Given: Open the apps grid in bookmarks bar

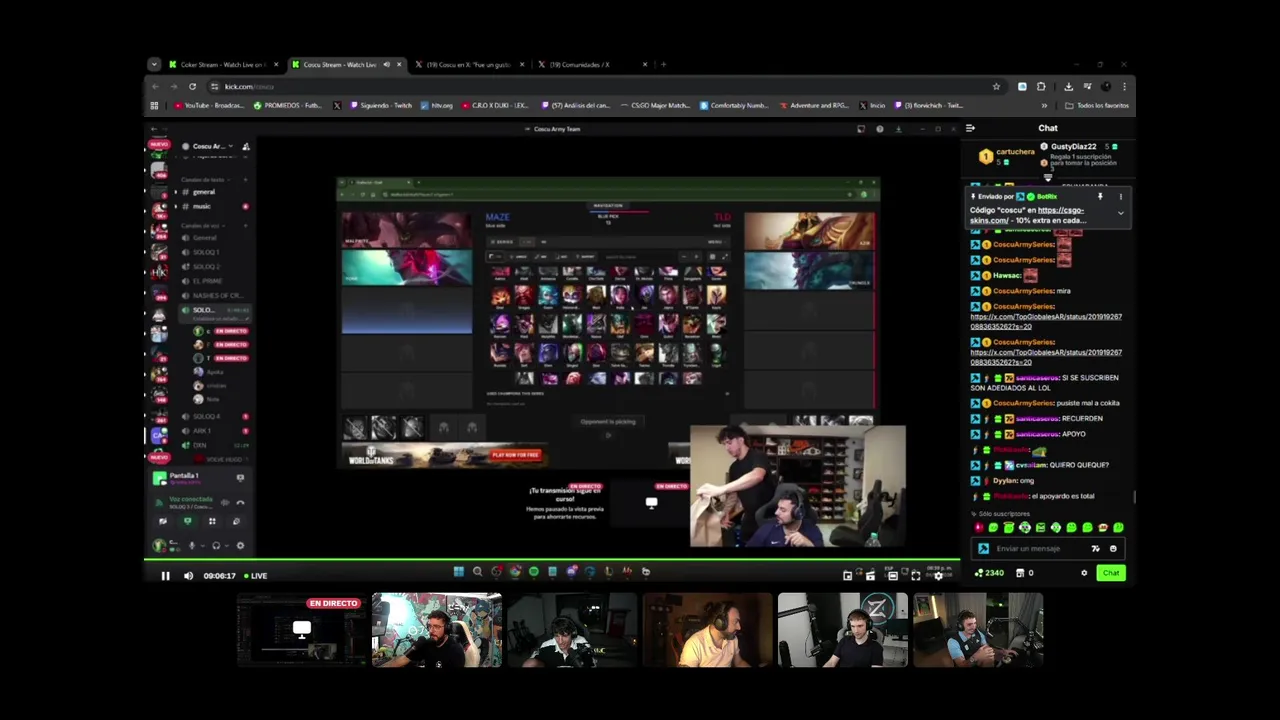Looking at the screenshot, I should coord(154,105).
